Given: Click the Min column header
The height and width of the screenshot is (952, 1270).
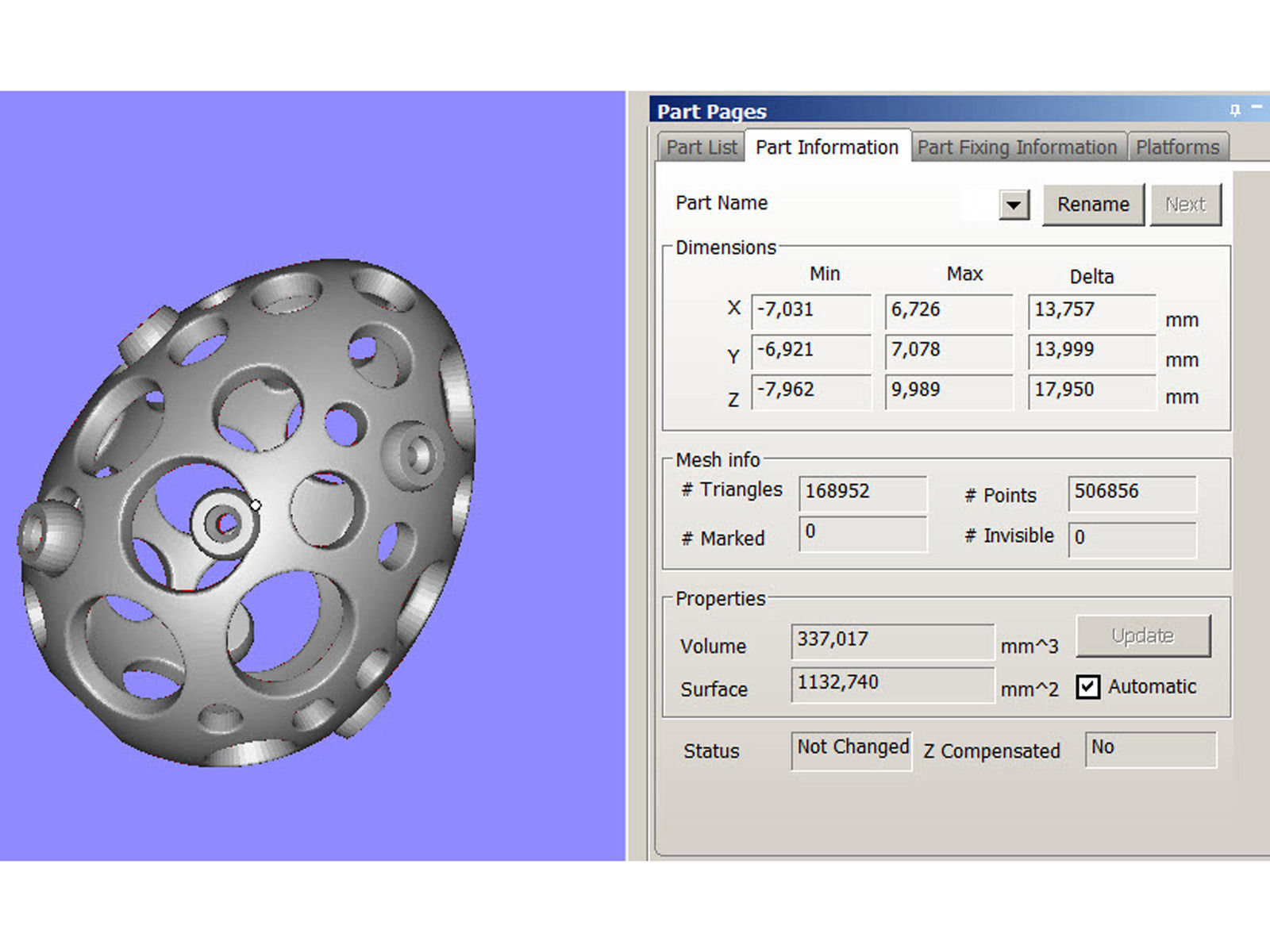Looking at the screenshot, I should pyautogui.click(x=825, y=274).
